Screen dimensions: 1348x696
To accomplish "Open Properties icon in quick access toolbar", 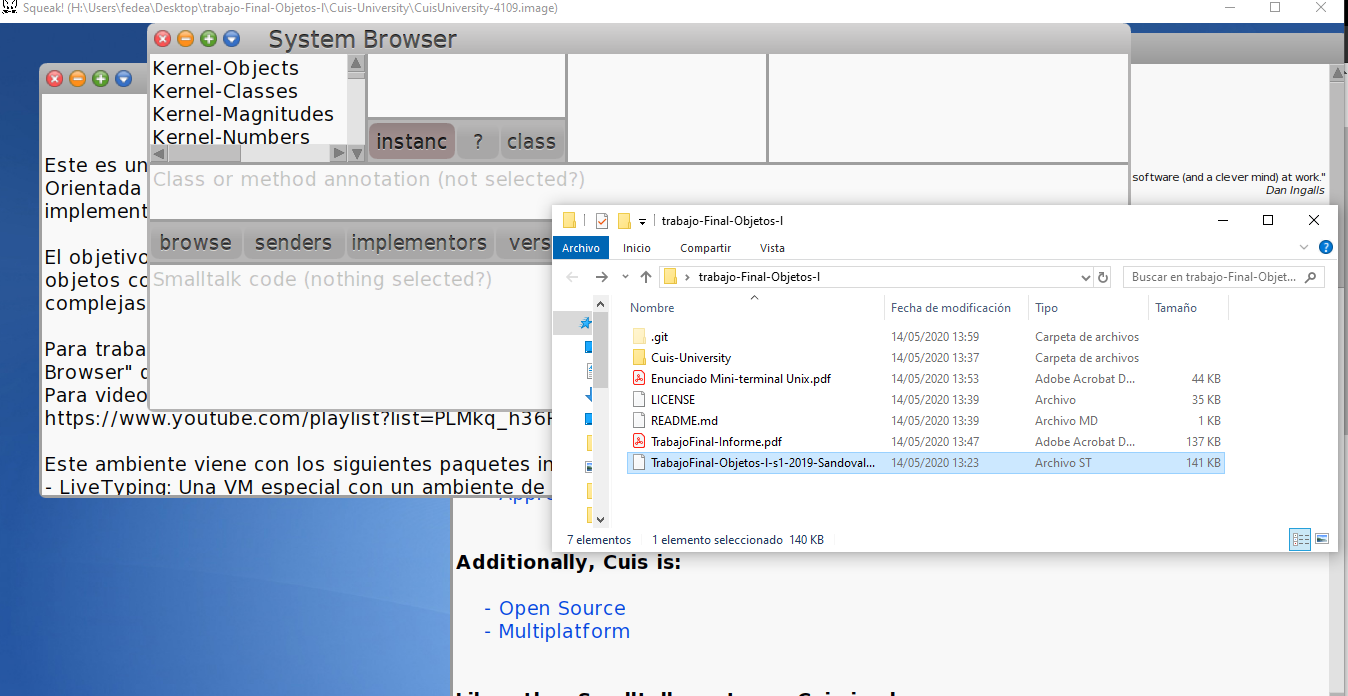I will coord(602,220).
